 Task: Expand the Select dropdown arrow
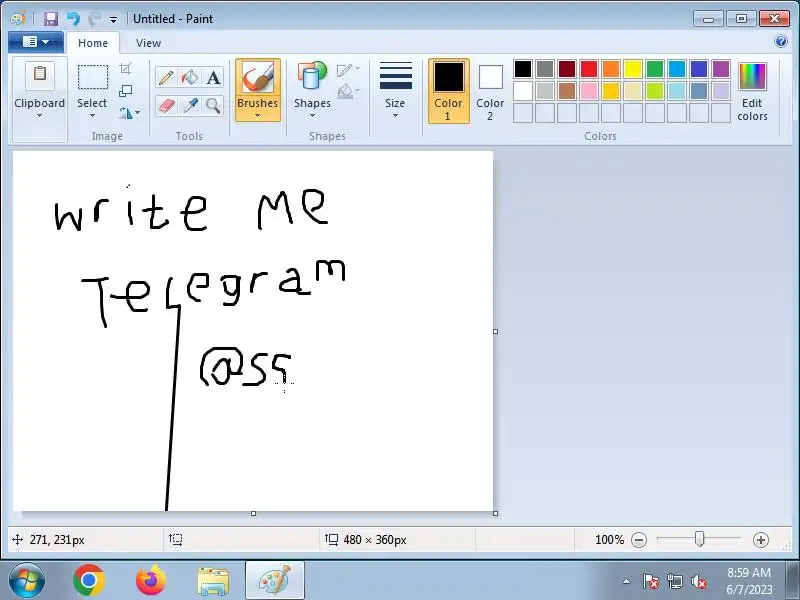(x=92, y=116)
